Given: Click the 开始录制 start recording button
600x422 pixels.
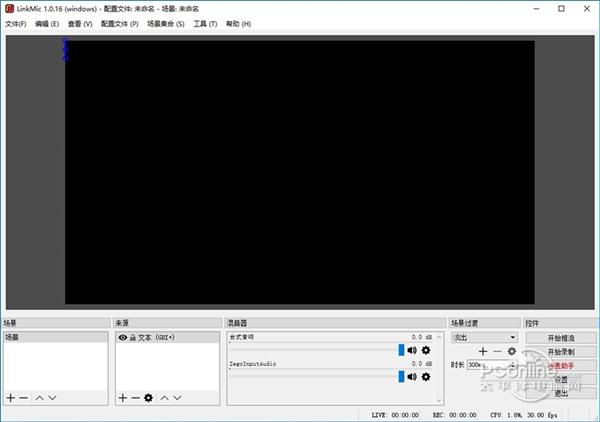Looking at the screenshot, I should [561, 352].
